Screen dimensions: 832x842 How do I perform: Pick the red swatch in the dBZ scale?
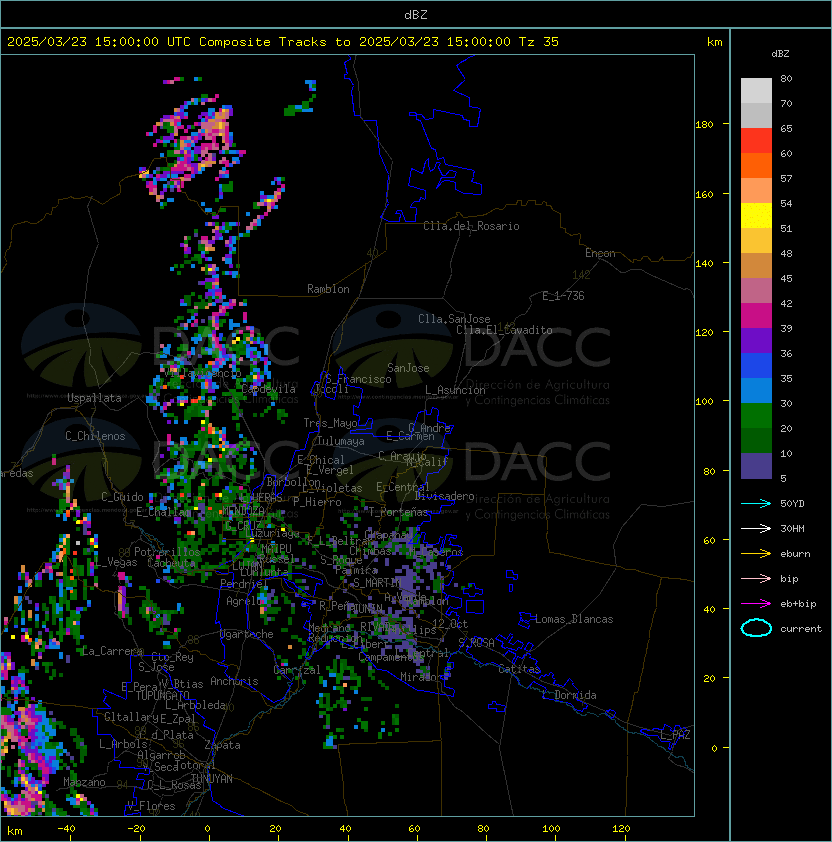coord(756,141)
